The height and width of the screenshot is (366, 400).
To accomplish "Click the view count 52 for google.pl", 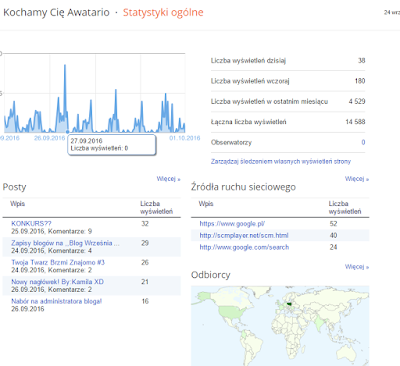I will (x=333, y=224).
